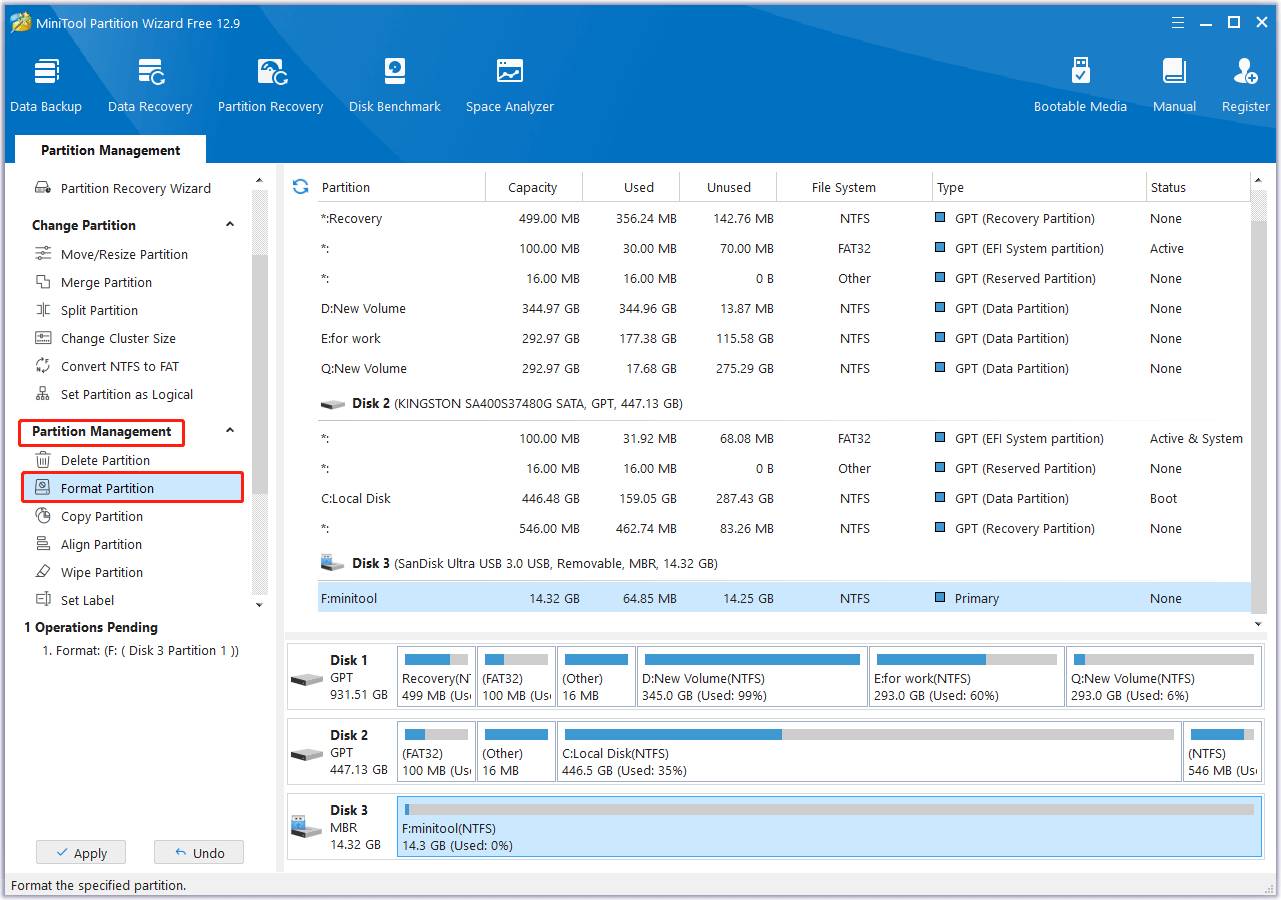
Task: Collapse the Change Partition section
Action: click(x=229, y=224)
